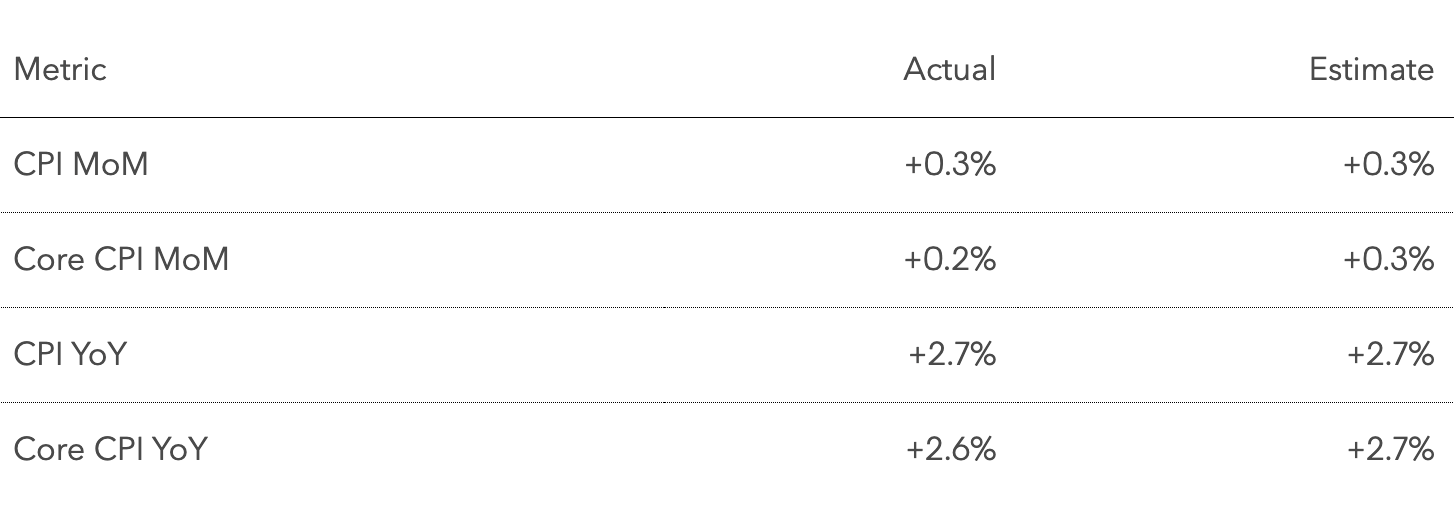Click the Core CPI YoY estimate value
The width and height of the screenshot is (1454, 518).
(1390, 449)
